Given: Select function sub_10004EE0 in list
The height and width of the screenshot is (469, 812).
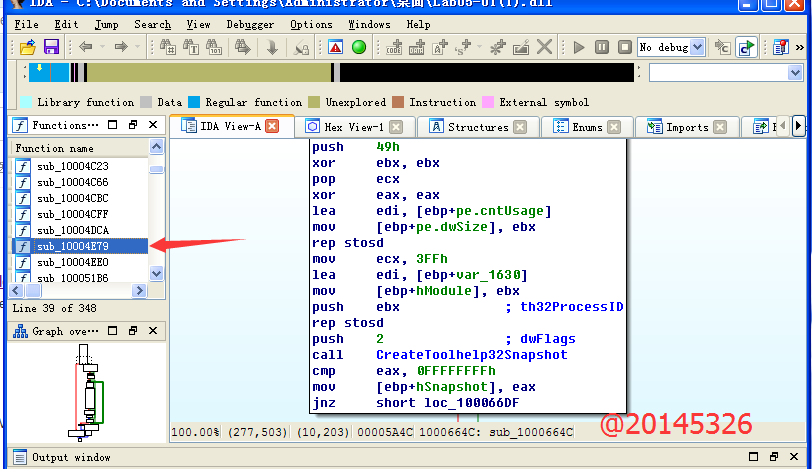Looking at the screenshot, I should point(72,262).
